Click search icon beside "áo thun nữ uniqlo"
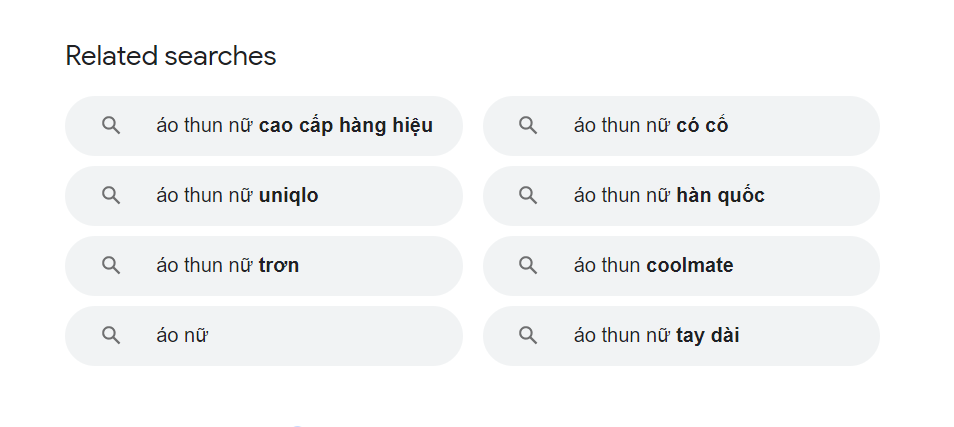The height and width of the screenshot is (427, 954). point(111,196)
